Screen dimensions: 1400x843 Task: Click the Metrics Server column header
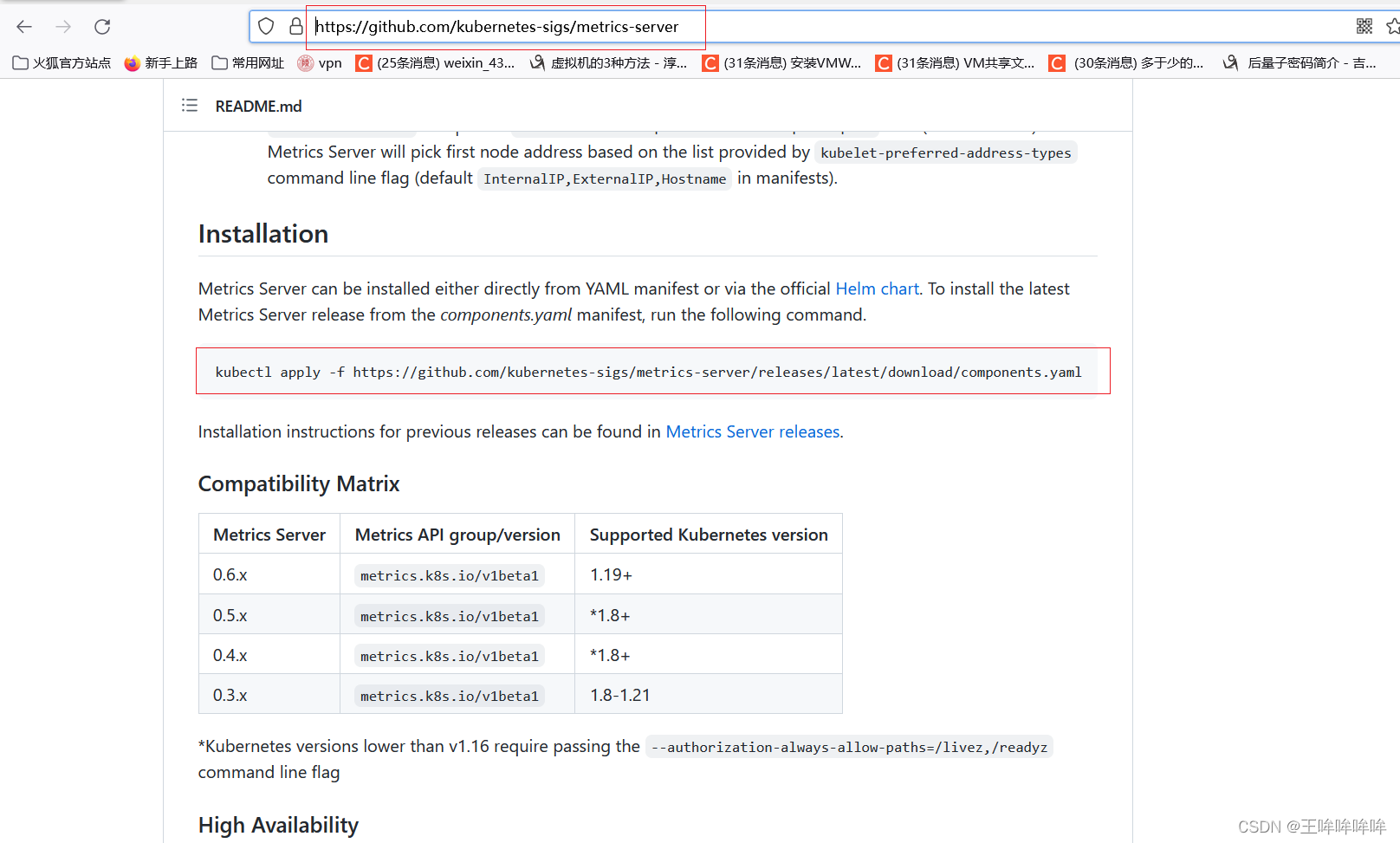(269, 535)
